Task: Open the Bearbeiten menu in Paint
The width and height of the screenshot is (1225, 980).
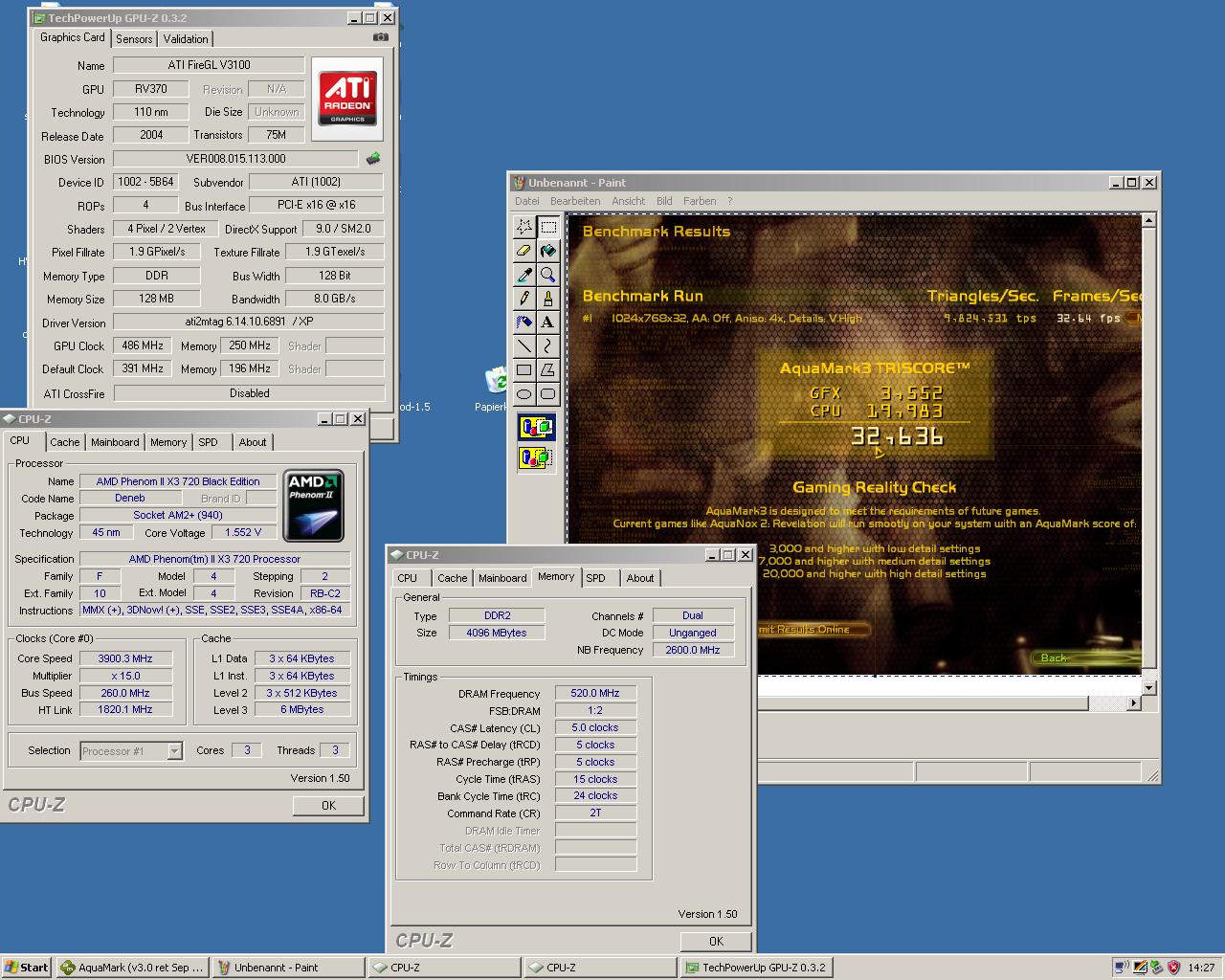Action: pyautogui.click(x=575, y=201)
